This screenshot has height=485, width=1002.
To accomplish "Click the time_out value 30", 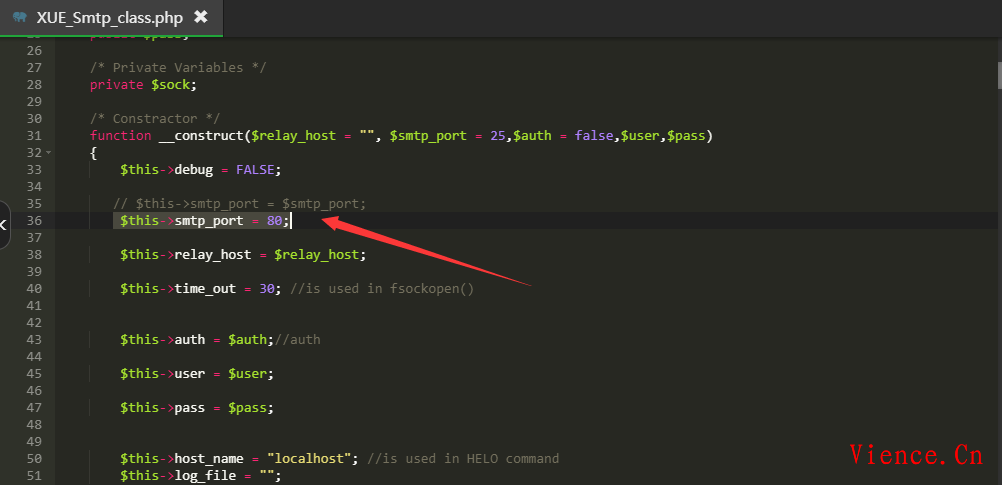I will (x=266, y=289).
